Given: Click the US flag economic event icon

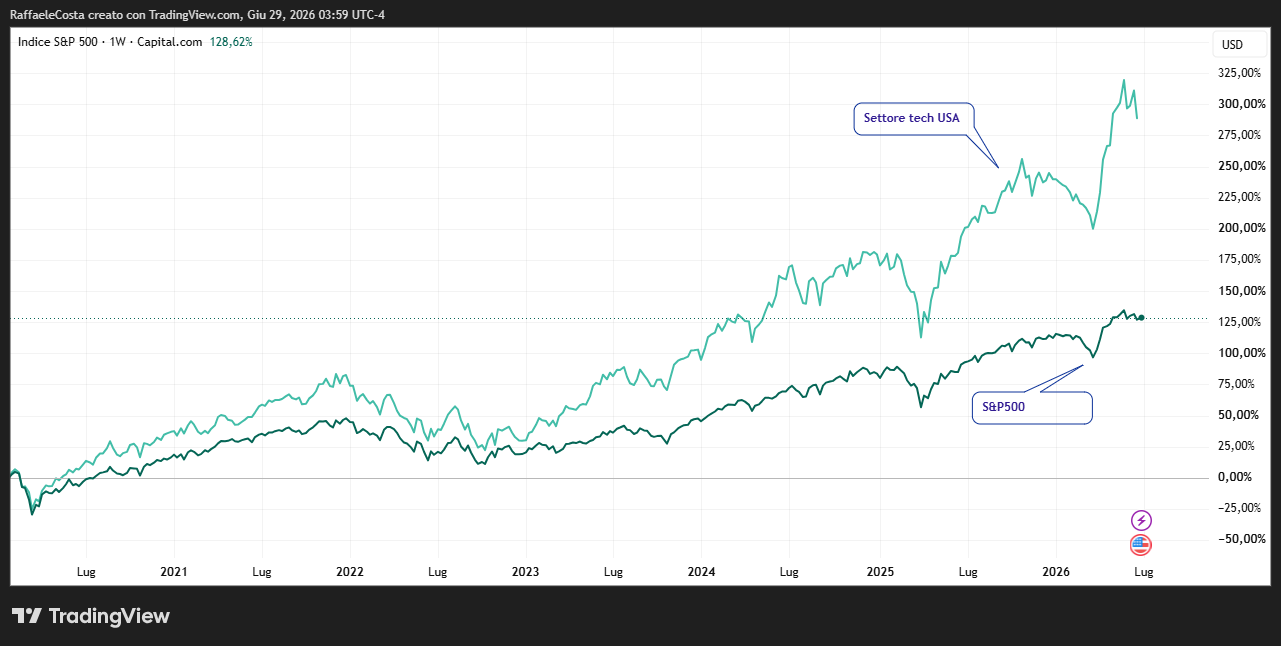Looking at the screenshot, I should 1141,545.
